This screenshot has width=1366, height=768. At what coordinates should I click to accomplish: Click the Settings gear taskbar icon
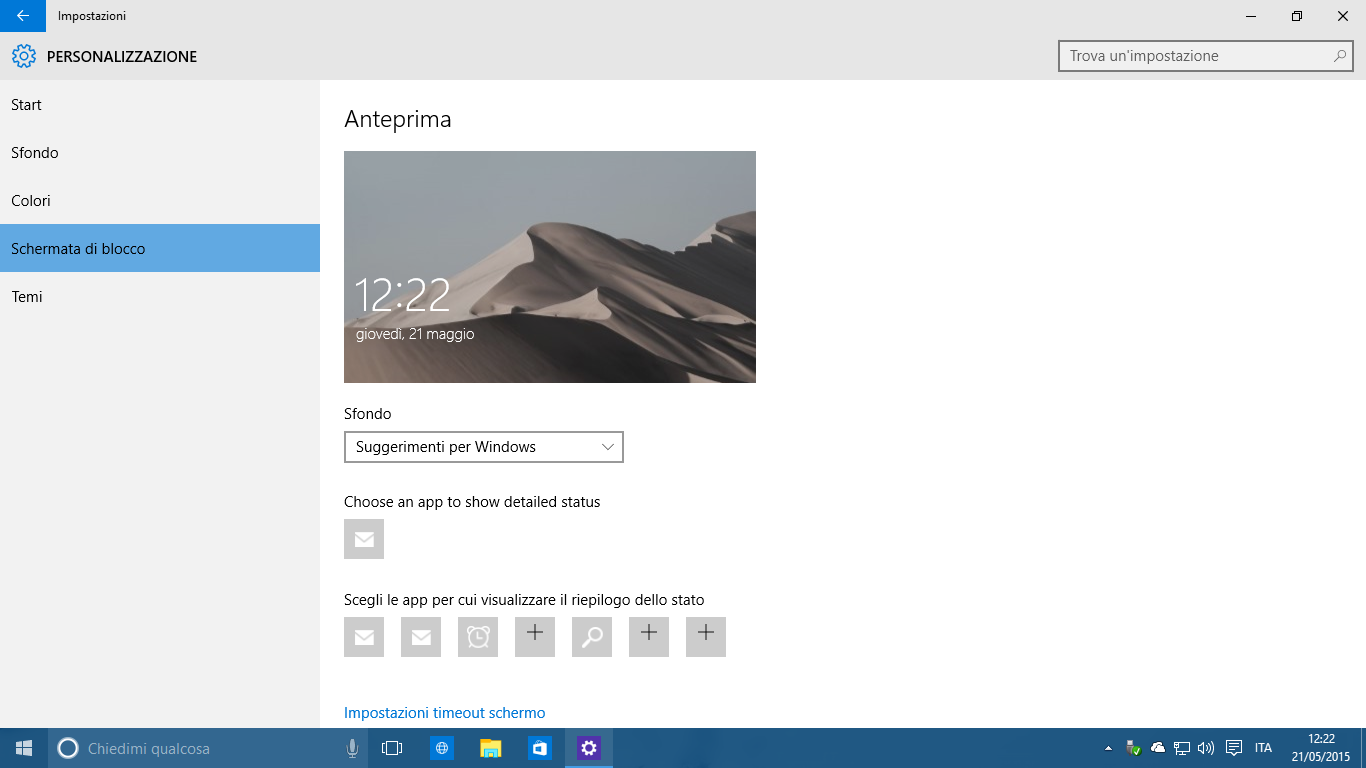click(x=589, y=748)
